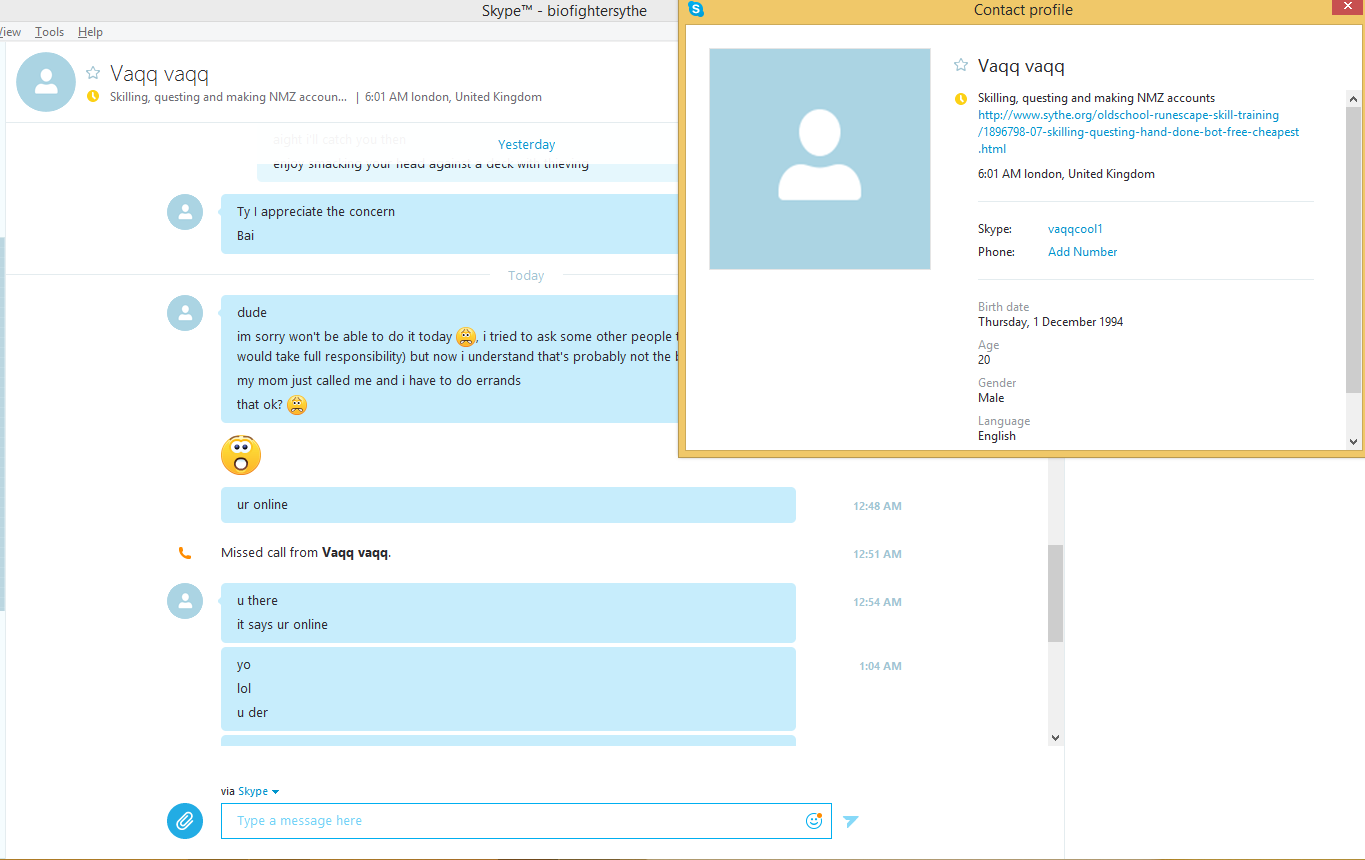Click the birth date 'Thursday, 1 December 1994'
Viewport: 1365px width, 860px height.
point(1050,322)
